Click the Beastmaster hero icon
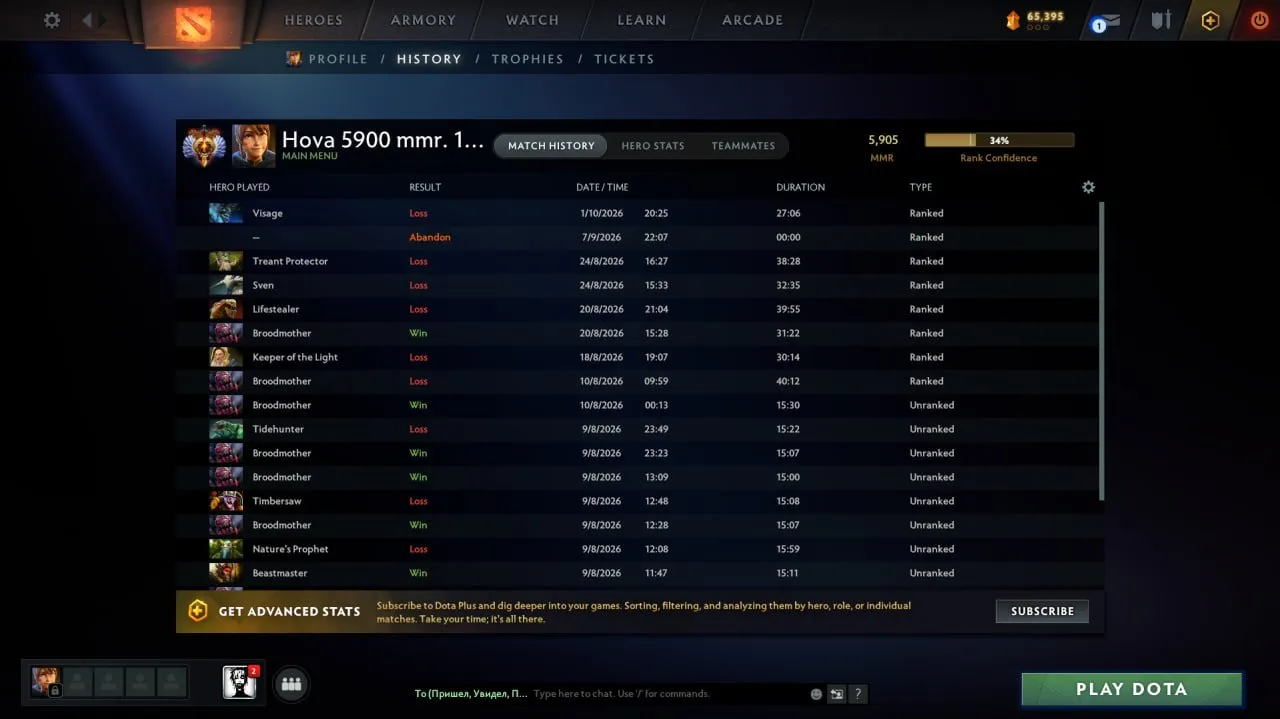Screen dimensions: 1280x719 pos(226,573)
